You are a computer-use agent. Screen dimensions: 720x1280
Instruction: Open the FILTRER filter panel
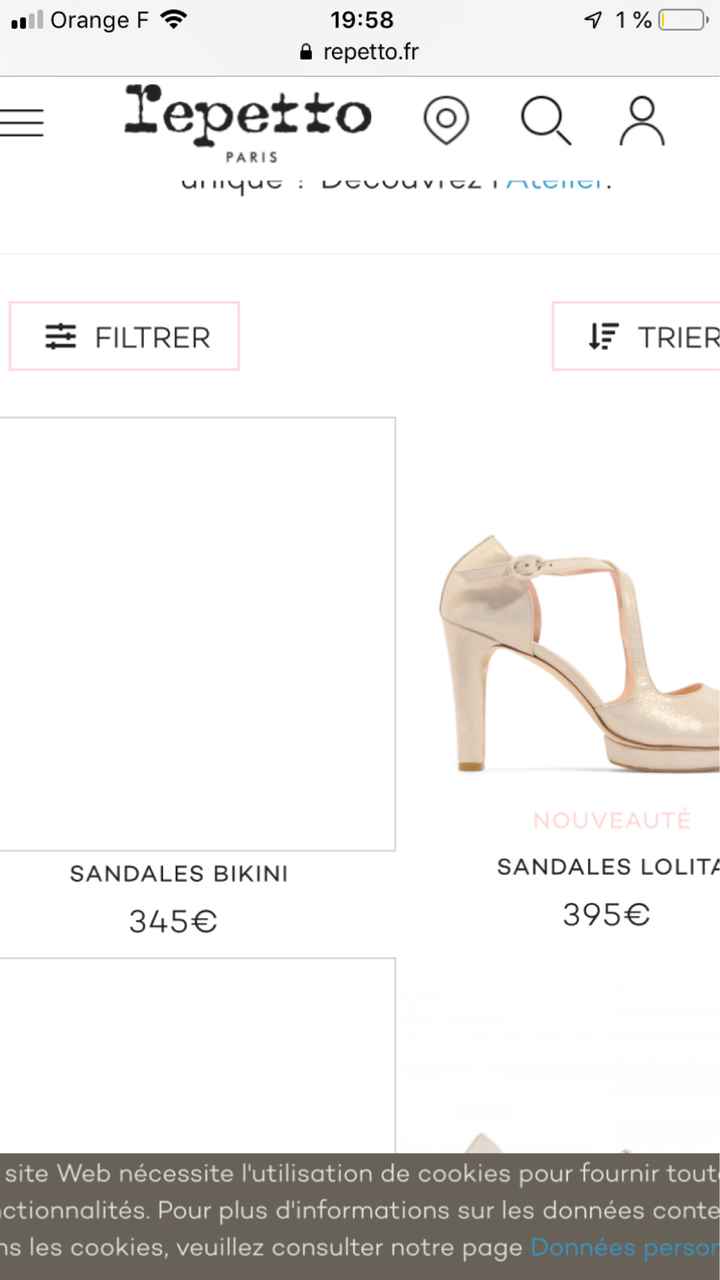pyautogui.click(x=124, y=337)
